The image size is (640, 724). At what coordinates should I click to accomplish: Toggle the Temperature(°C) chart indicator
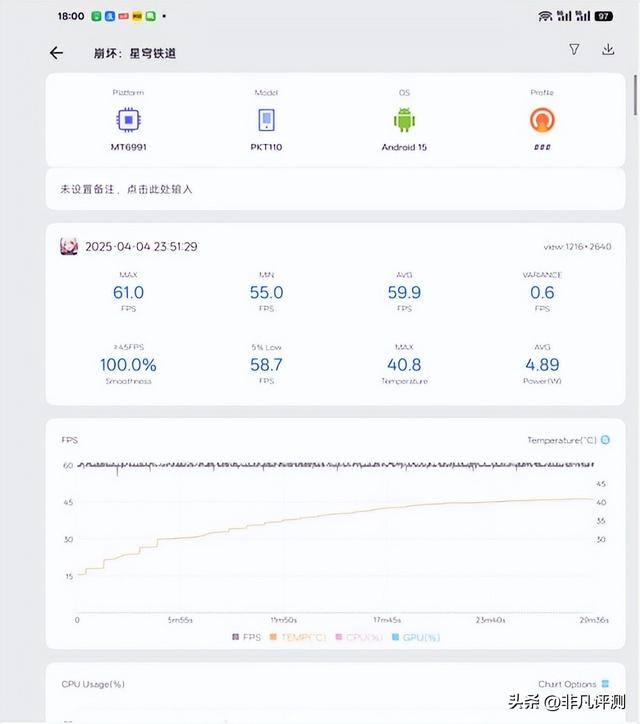[605, 440]
